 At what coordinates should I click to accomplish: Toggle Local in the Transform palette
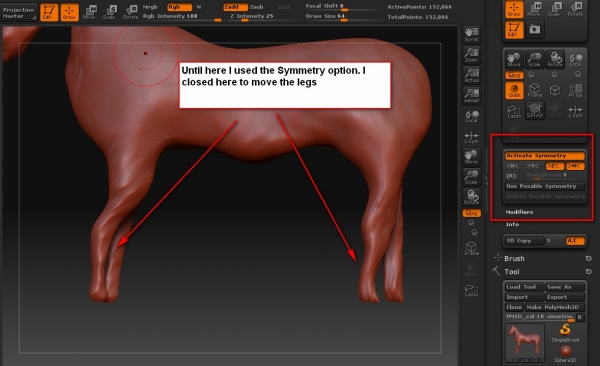point(575,59)
